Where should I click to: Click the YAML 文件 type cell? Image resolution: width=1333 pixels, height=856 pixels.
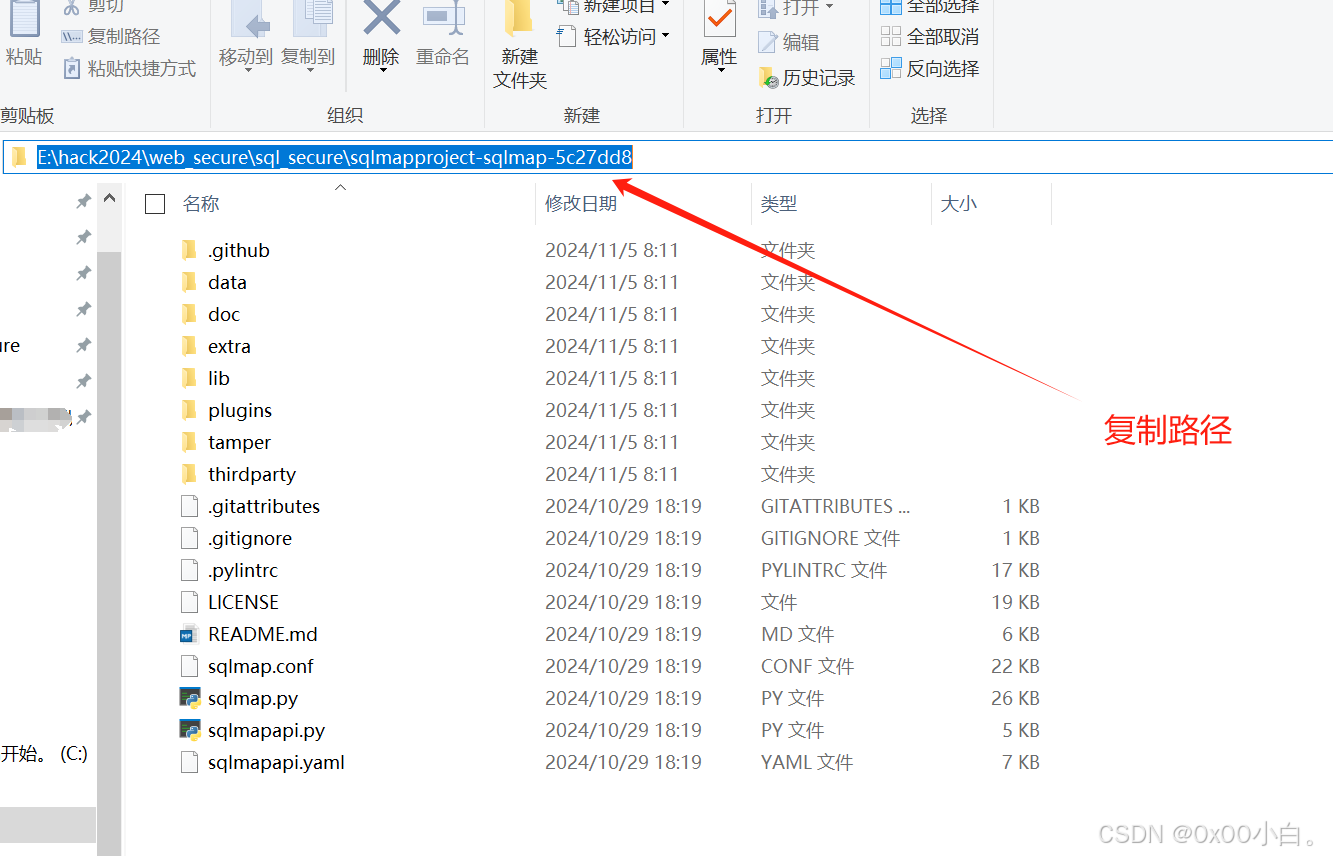807,762
